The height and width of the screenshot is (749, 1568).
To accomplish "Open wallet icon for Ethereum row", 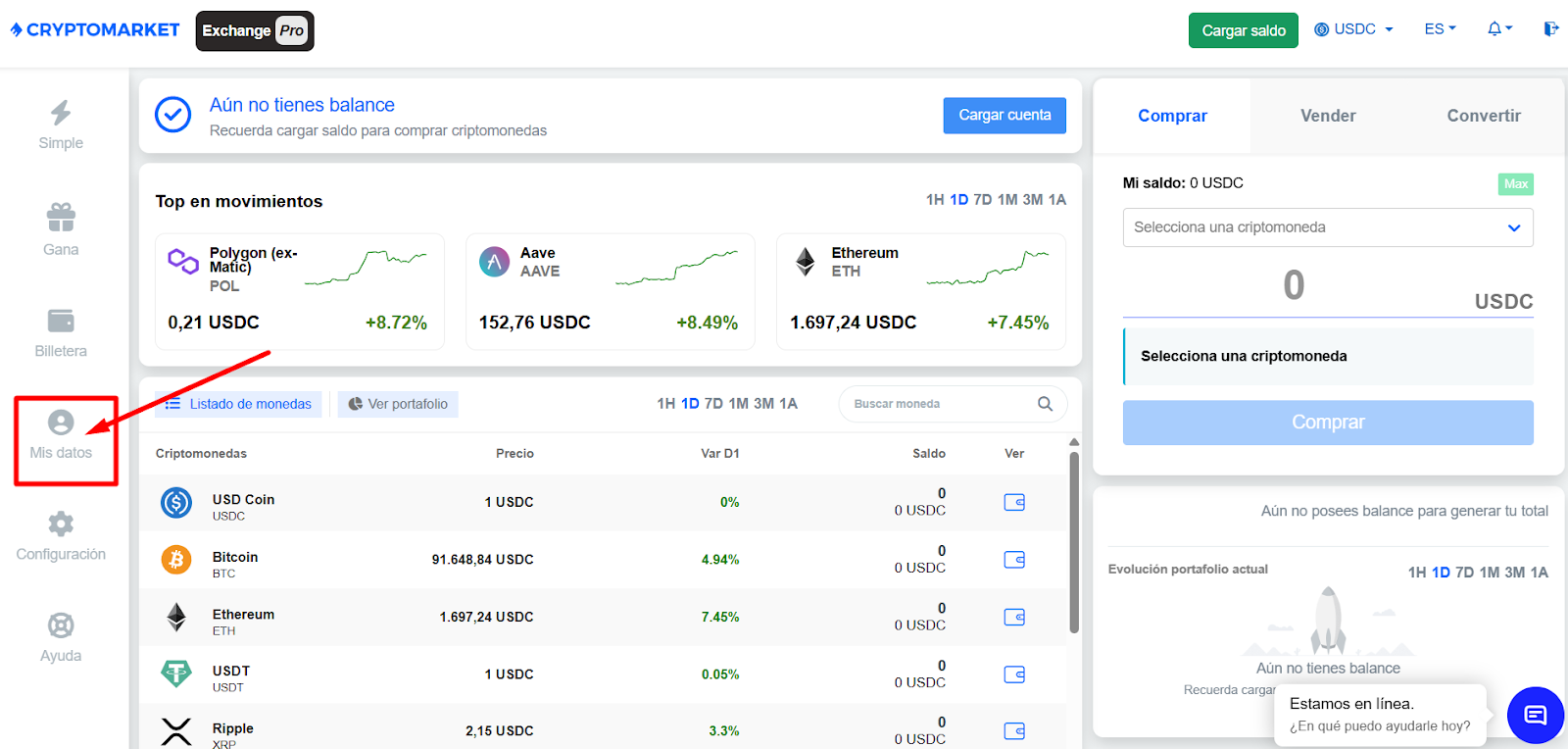I will [x=1014, y=617].
